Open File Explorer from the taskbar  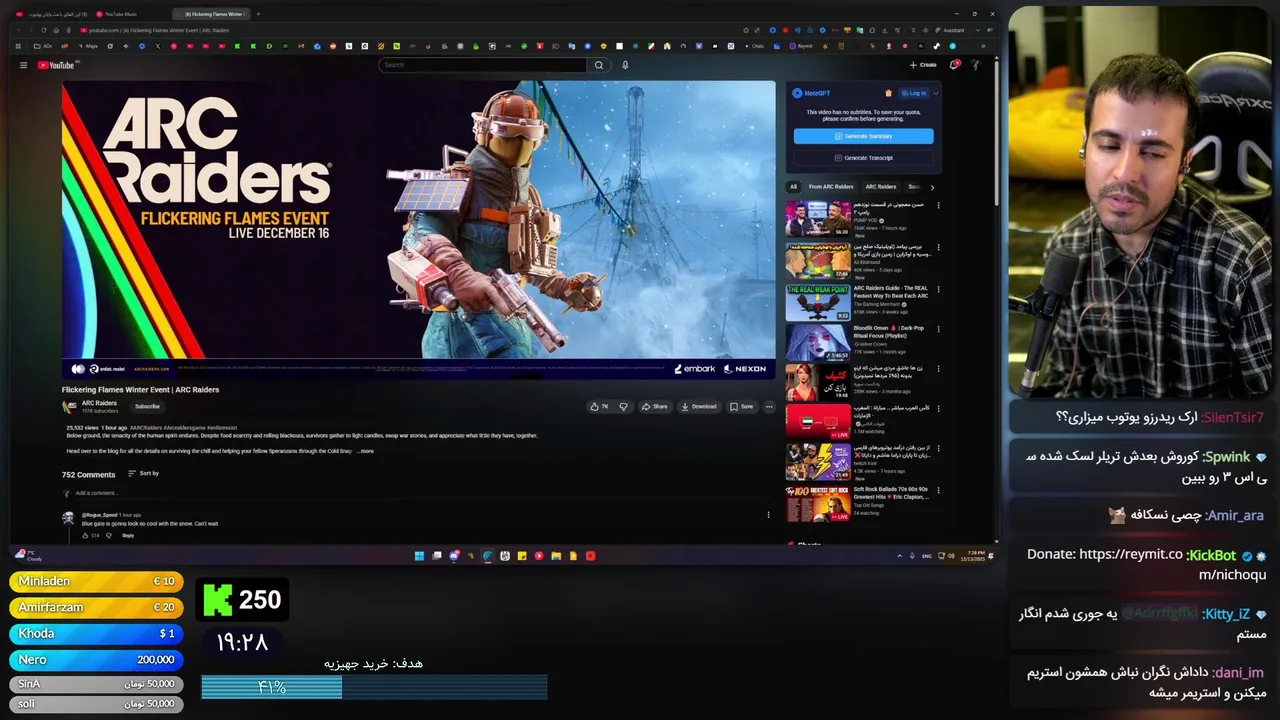(556, 556)
